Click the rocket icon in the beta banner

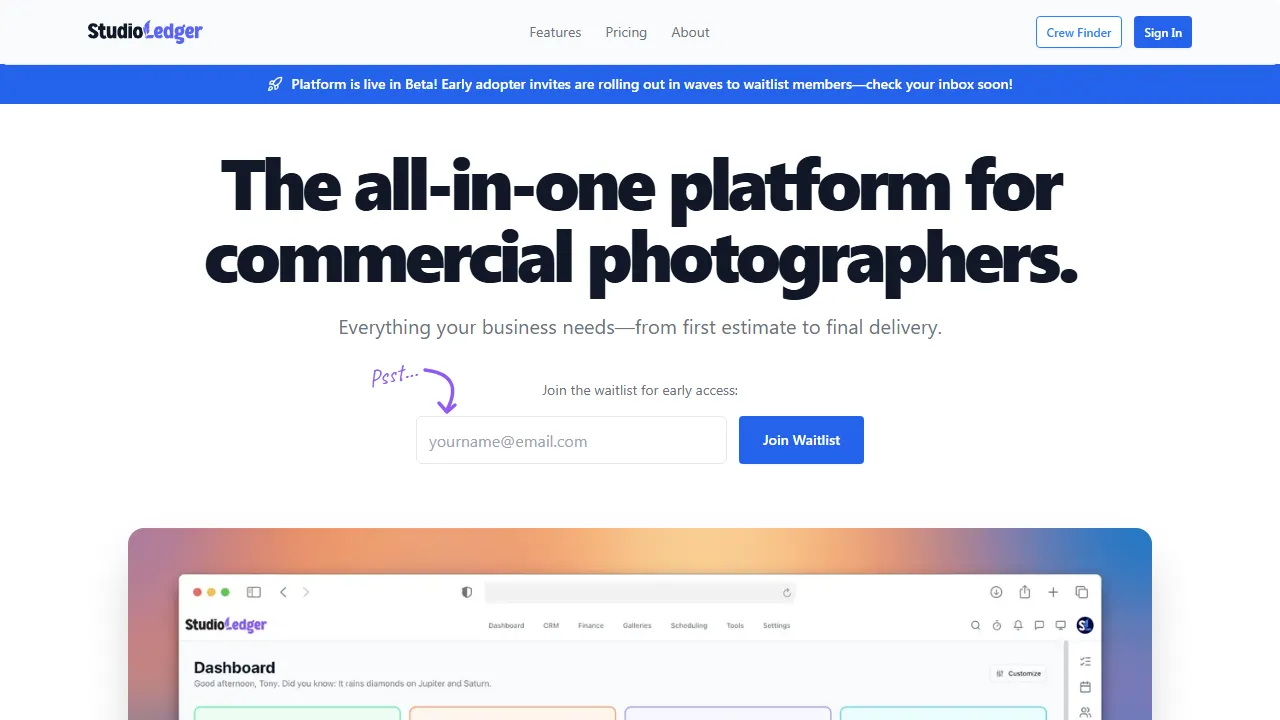[275, 84]
